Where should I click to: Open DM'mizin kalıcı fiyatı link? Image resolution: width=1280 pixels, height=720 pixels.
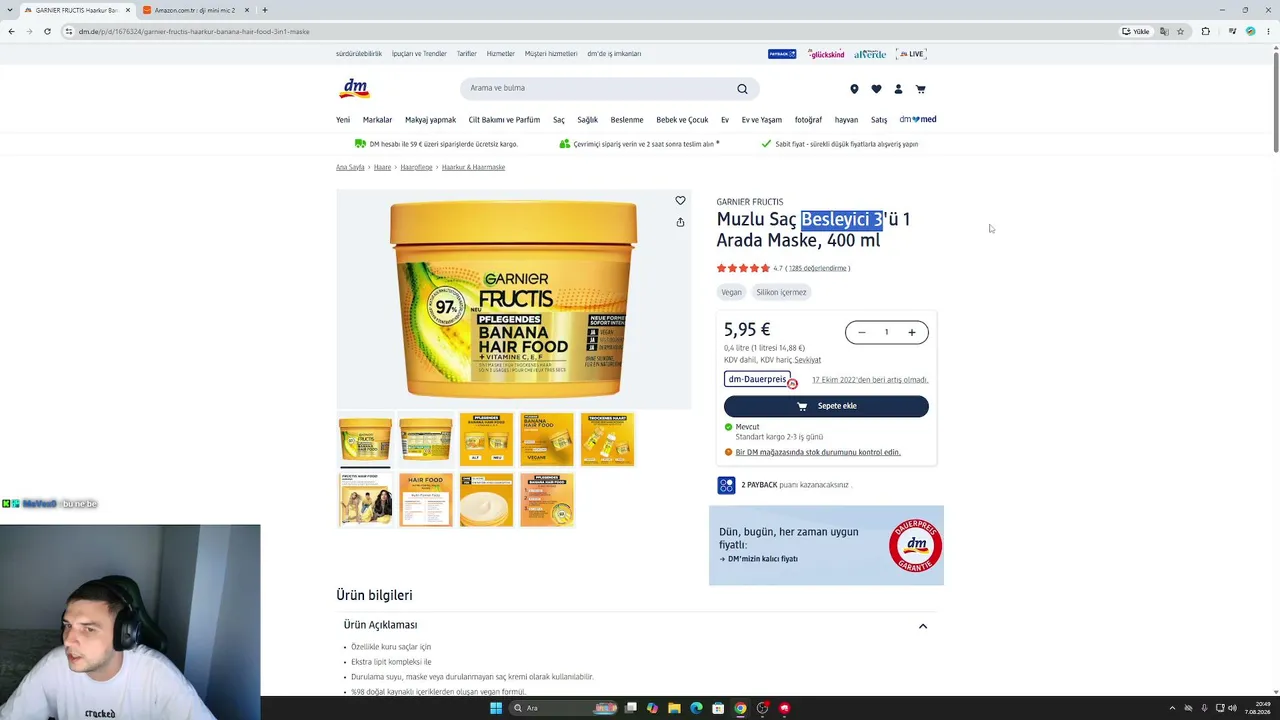tap(762, 559)
